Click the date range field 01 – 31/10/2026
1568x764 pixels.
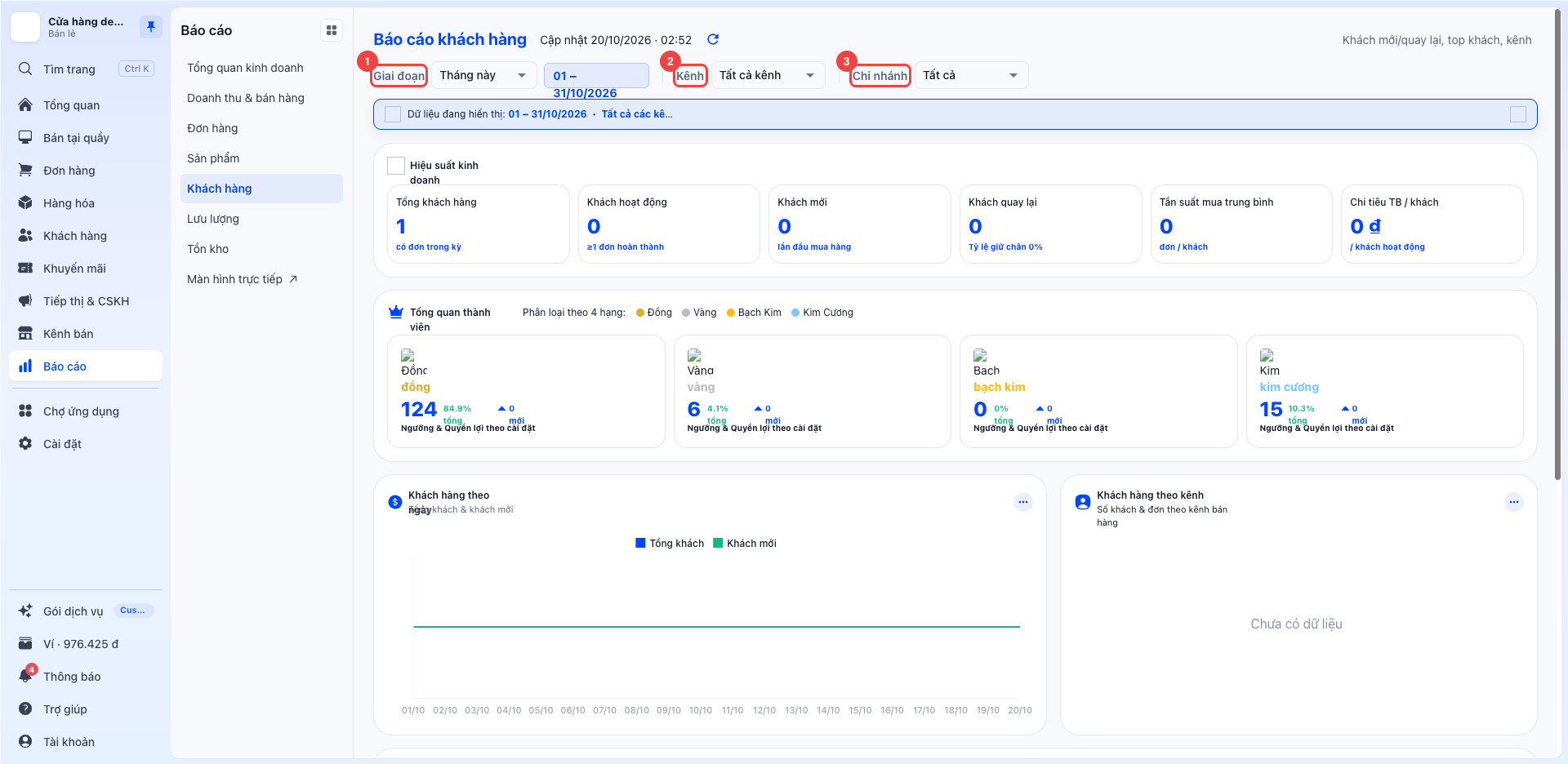tap(596, 75)
